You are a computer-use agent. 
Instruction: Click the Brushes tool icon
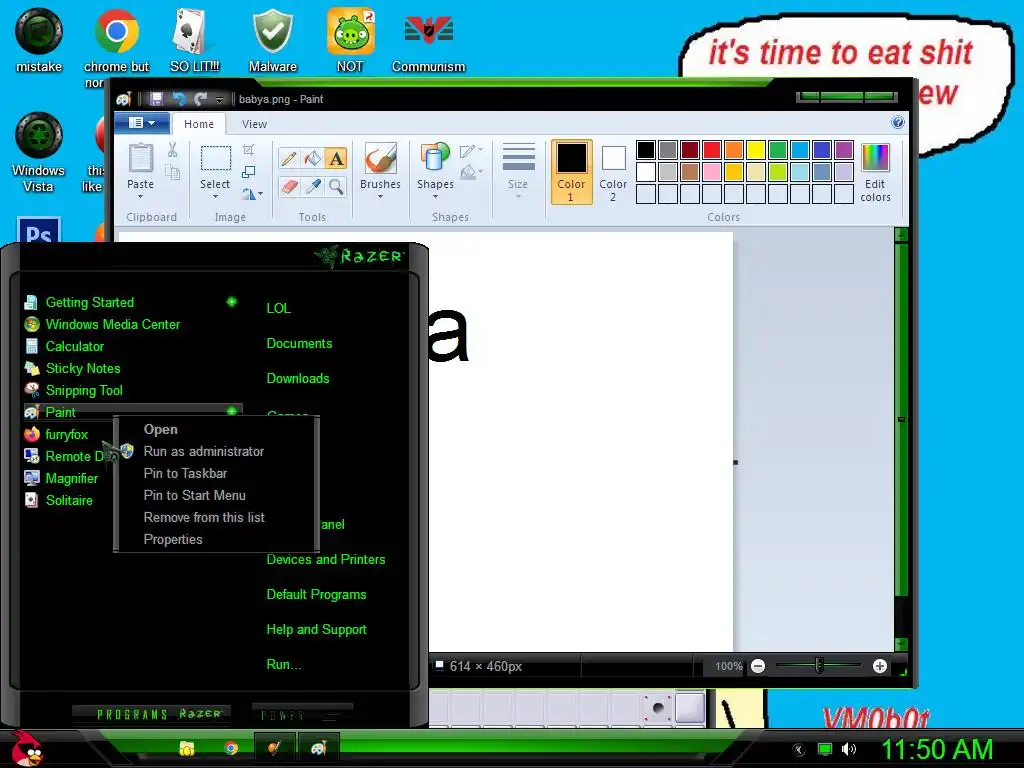[x=380, y=158]
